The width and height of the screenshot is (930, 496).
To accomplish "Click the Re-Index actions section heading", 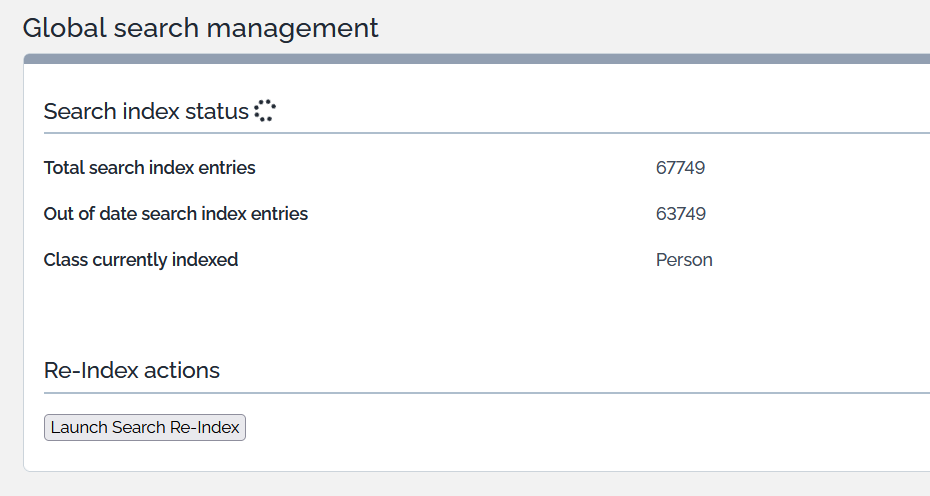I will pos(132,370).
